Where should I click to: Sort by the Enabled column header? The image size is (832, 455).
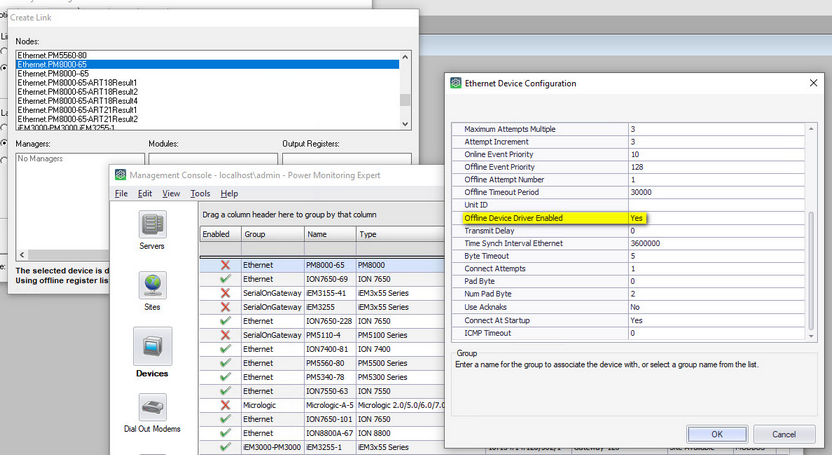tap(221, 234)
